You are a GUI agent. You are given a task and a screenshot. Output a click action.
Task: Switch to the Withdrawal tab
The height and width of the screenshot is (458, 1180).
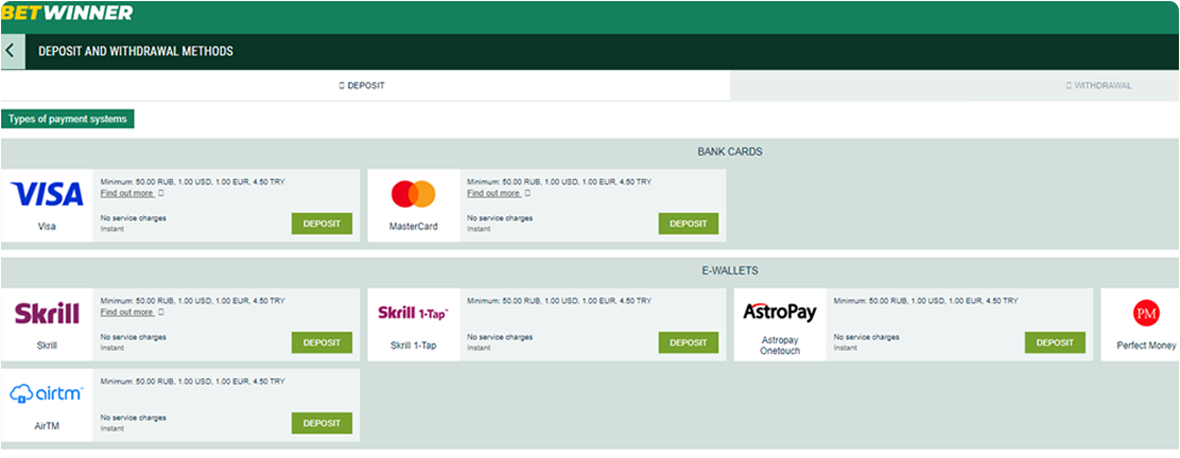(x=1098, y=86)
